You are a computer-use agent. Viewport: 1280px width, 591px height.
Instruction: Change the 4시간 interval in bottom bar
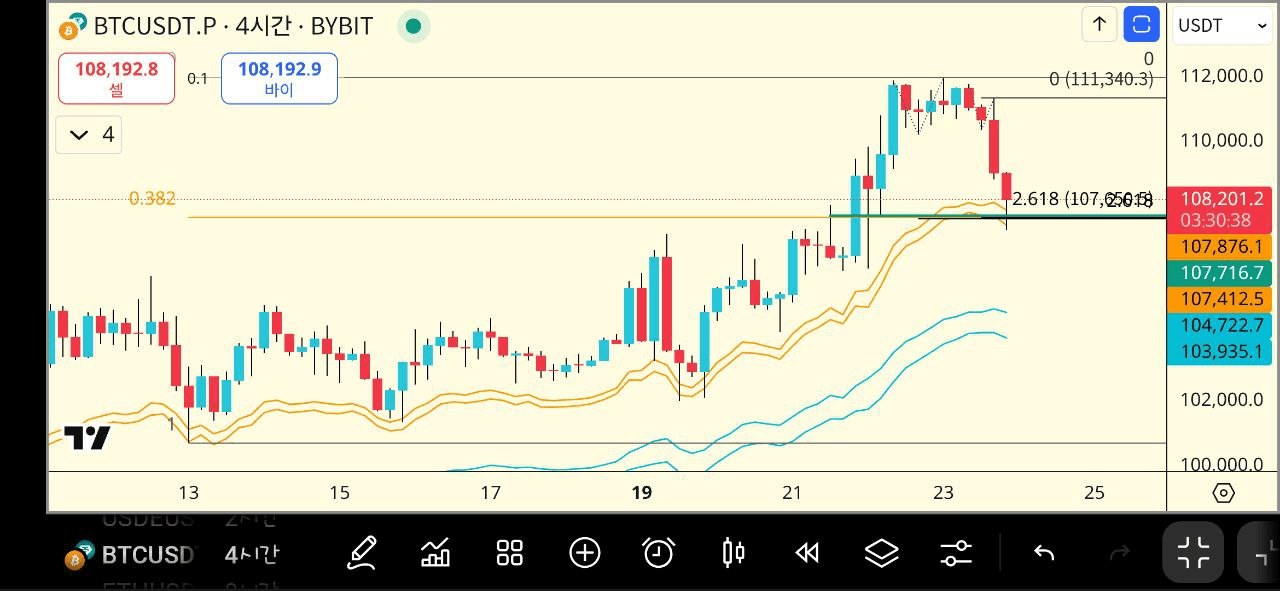(252, 554)
